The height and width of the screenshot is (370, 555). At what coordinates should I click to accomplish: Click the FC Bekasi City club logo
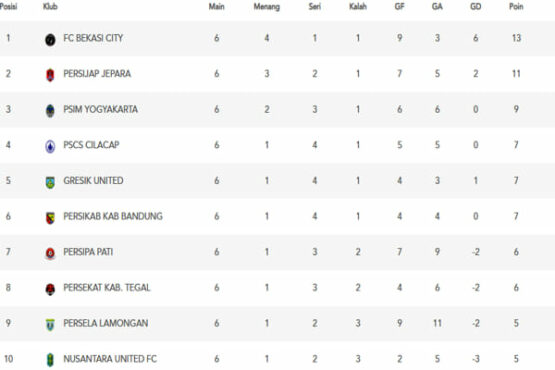(x=50, y=39)
